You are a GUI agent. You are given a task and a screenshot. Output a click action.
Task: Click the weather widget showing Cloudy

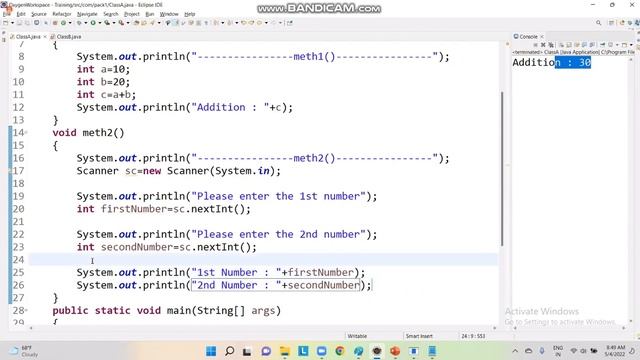[24, 351]
